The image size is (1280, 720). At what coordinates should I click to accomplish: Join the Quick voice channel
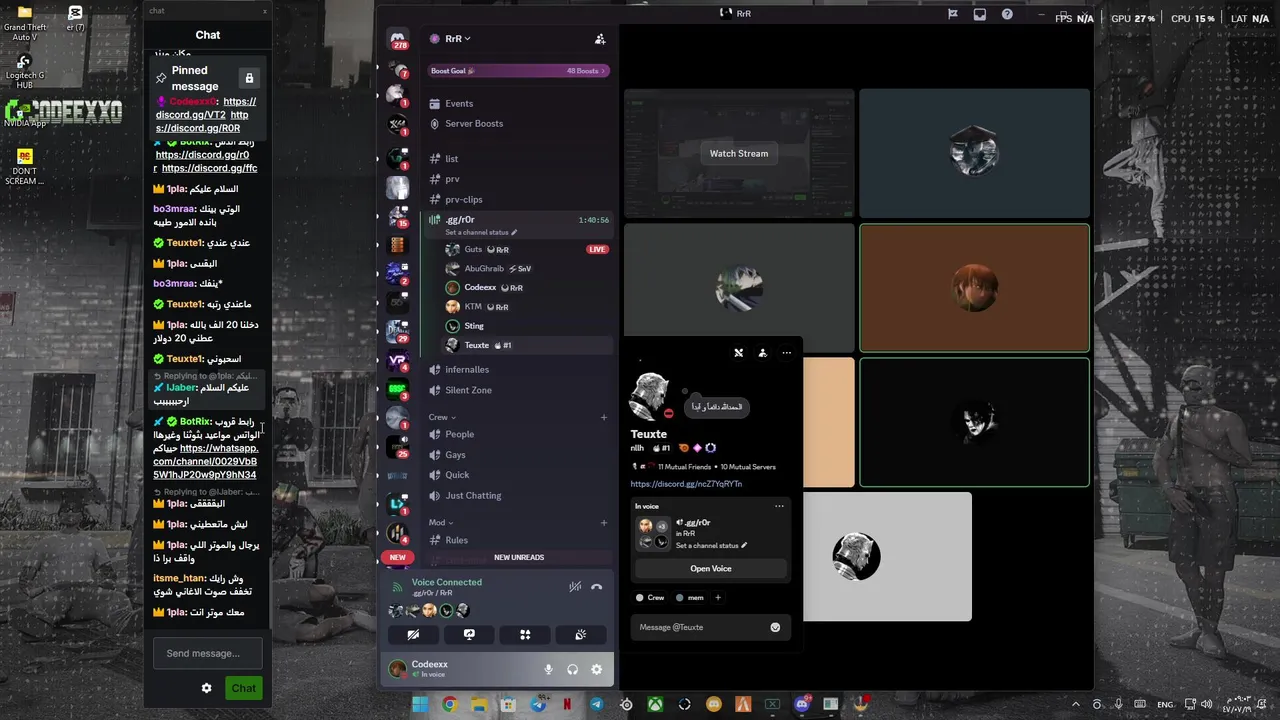point(457,475)
